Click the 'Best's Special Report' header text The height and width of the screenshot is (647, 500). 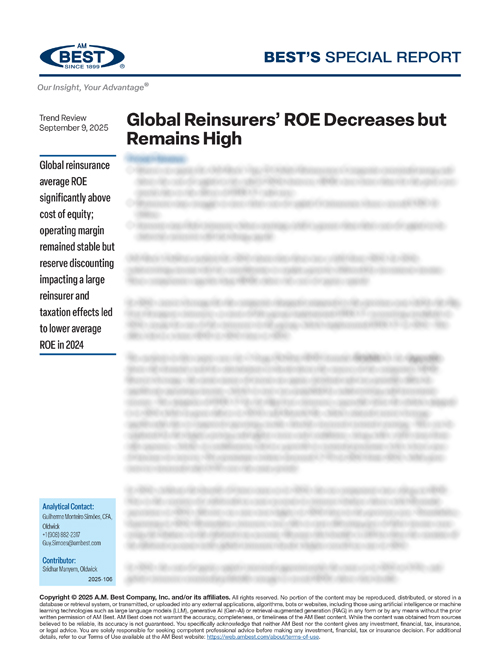(362, 57)
